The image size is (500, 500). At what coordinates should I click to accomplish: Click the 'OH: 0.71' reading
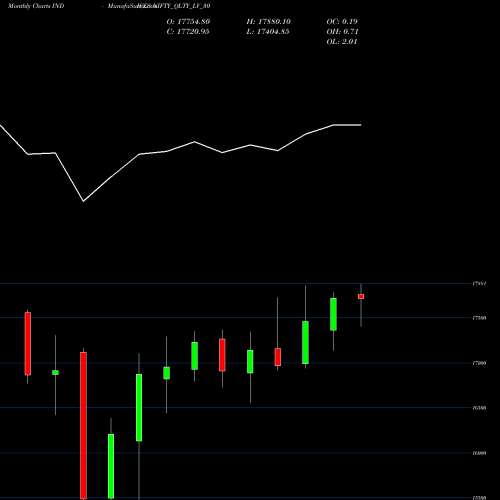(x=342, y=32)
